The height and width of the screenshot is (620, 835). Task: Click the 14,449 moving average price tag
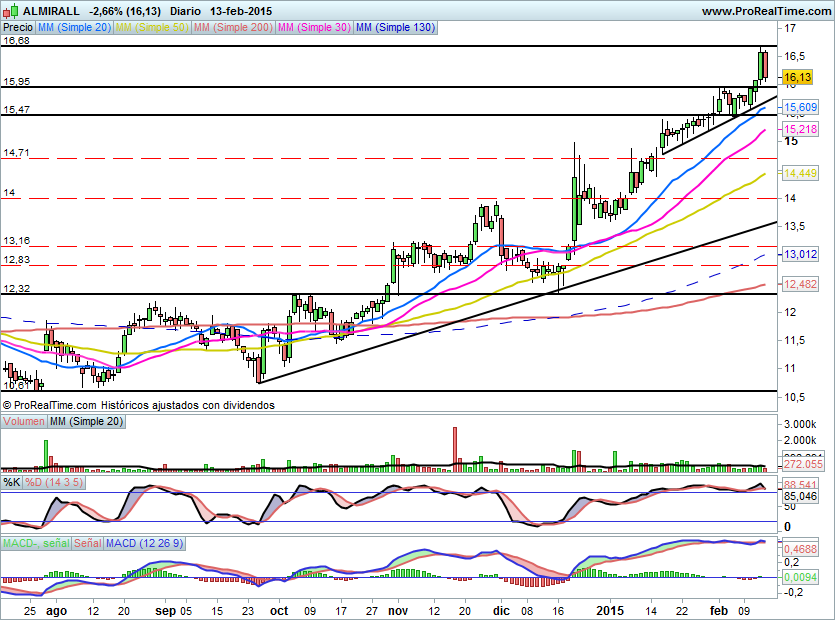tap(800, 173)
